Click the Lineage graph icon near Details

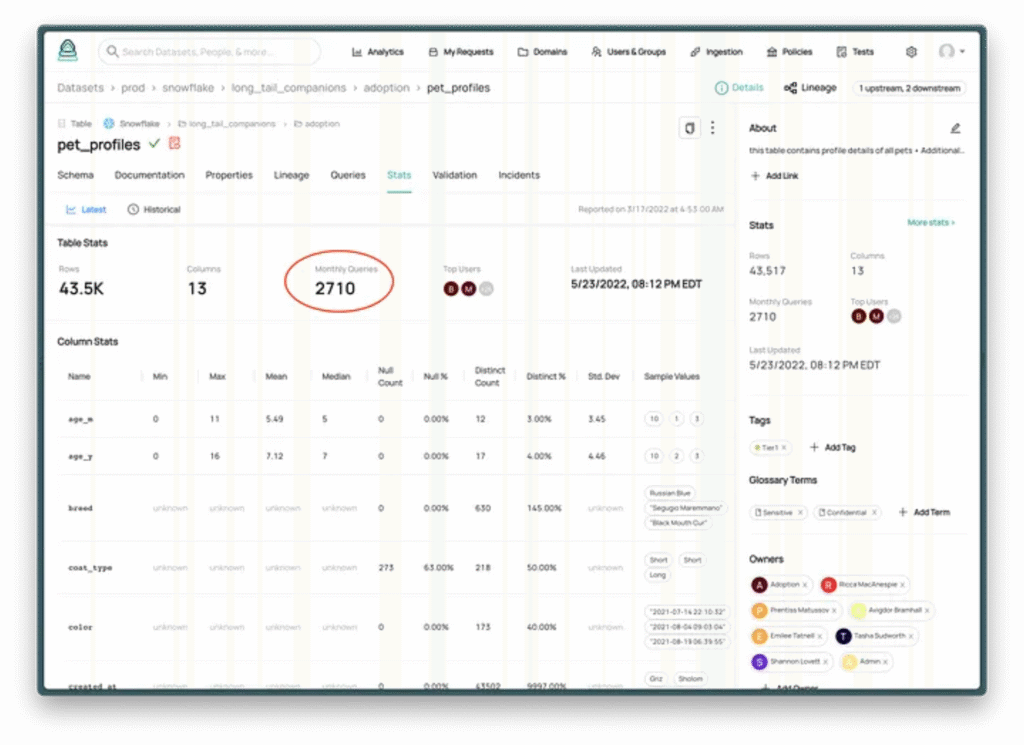792,88
